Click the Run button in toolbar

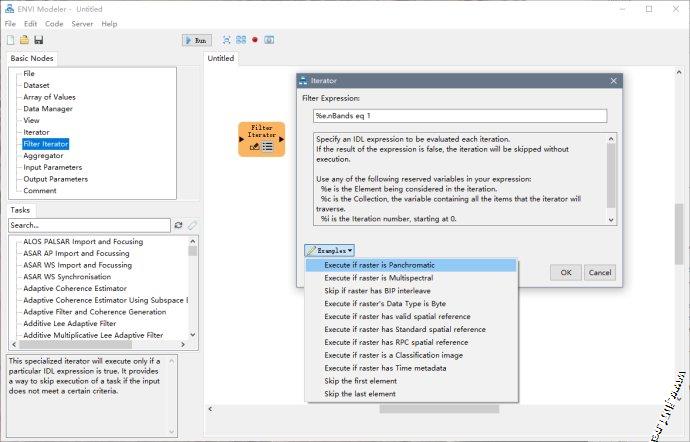(197, 40)
